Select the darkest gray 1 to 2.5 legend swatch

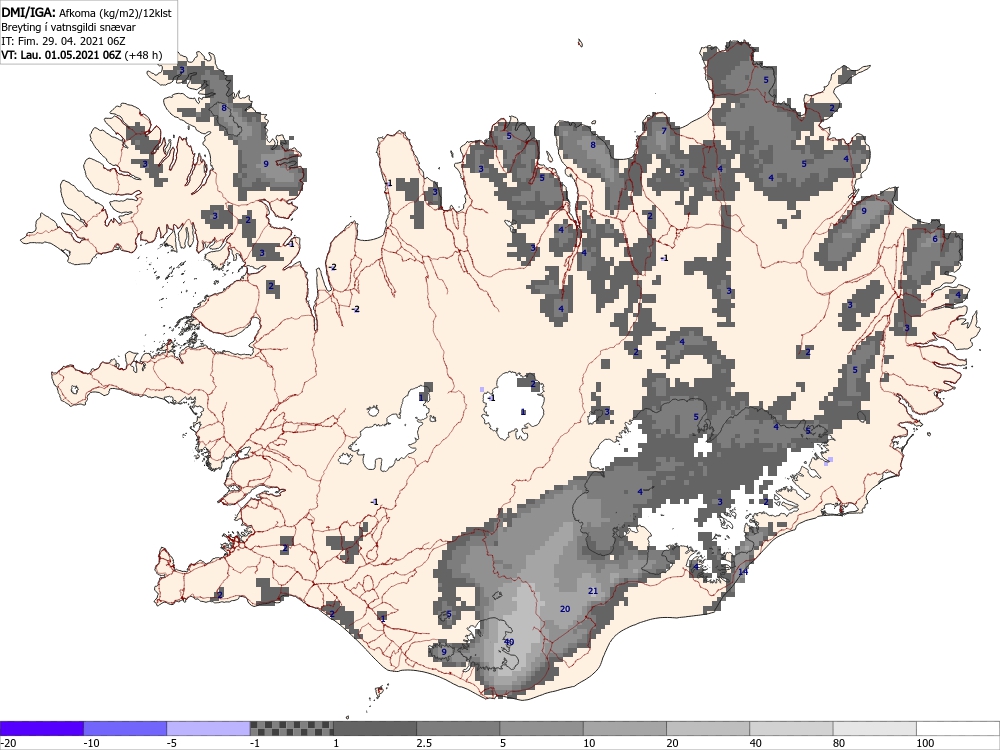click(x=375, y=728)
